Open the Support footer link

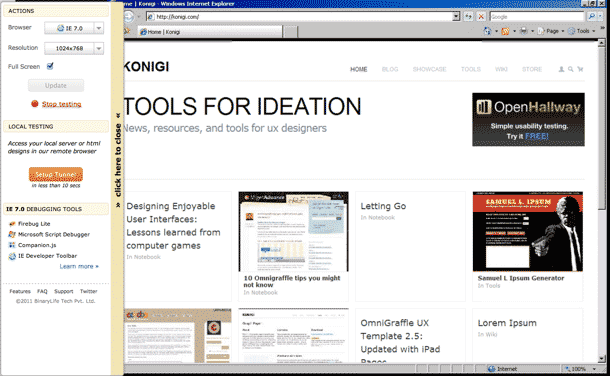(x=63, y=291)
